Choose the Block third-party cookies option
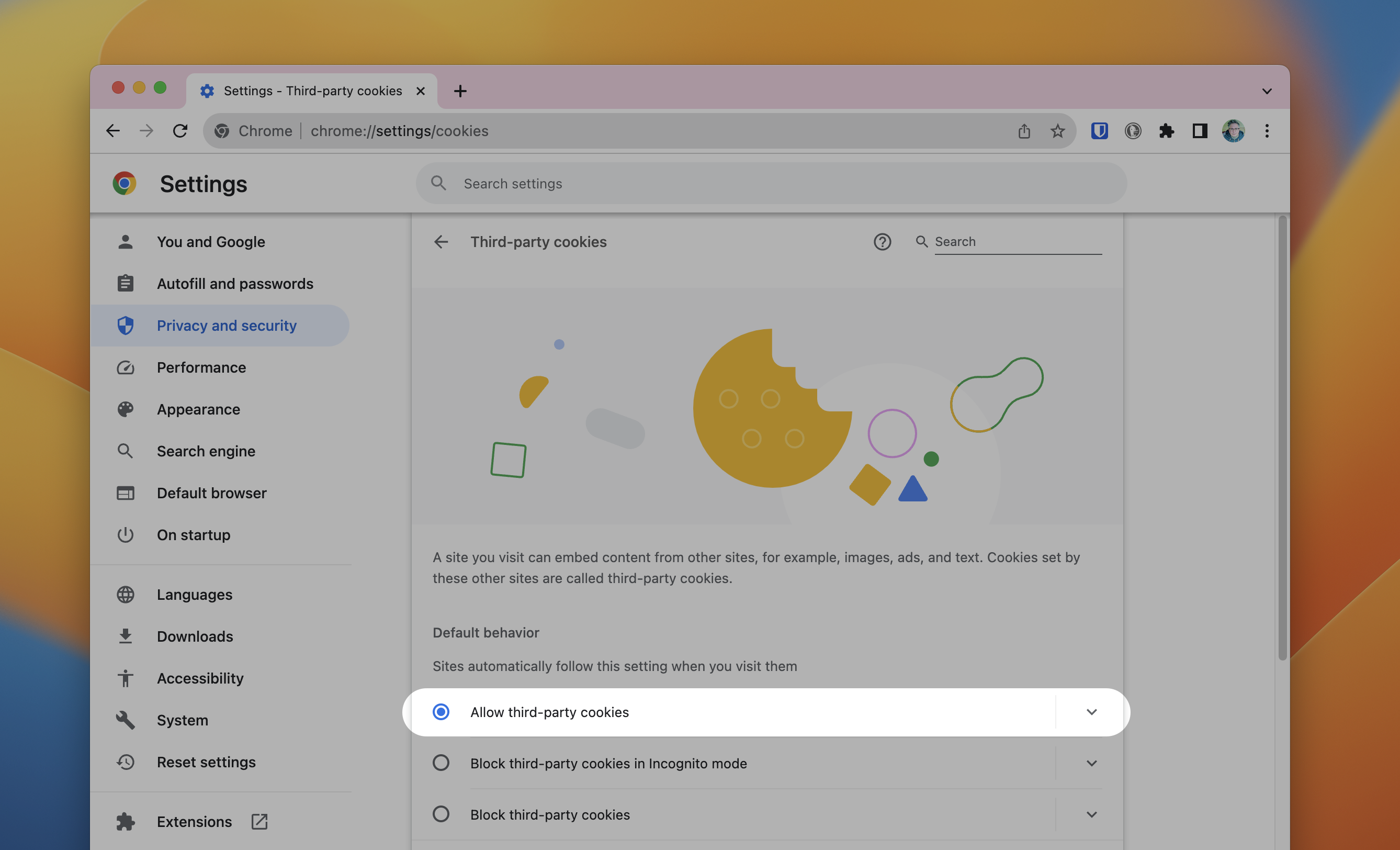Image resolution: width=1400 pixels, height=850 pixels. point(441,814)
